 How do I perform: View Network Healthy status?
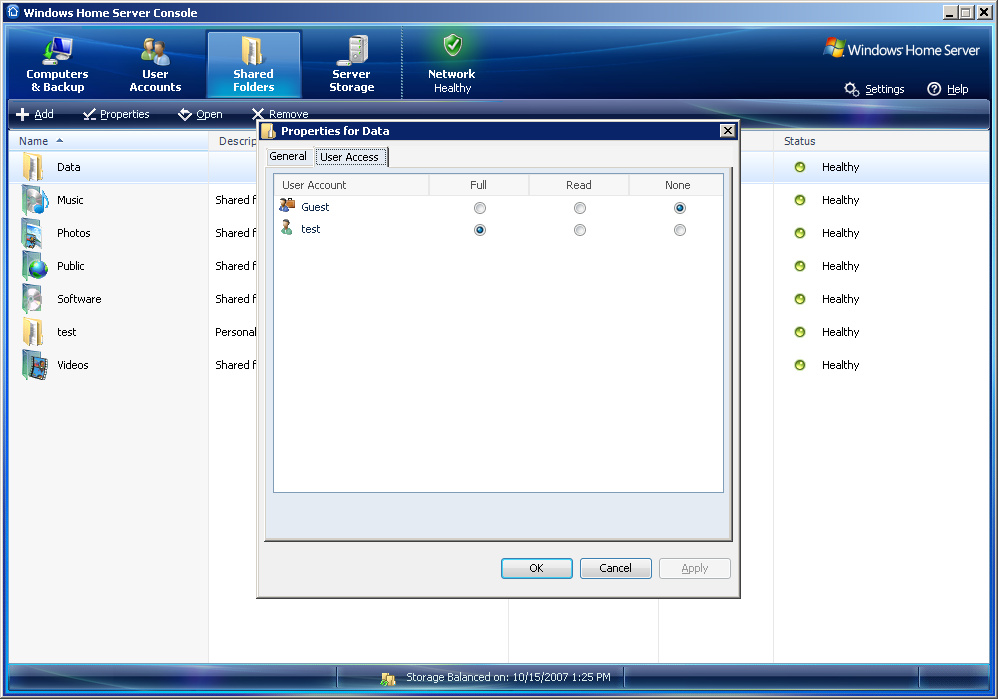coord(452,64)
